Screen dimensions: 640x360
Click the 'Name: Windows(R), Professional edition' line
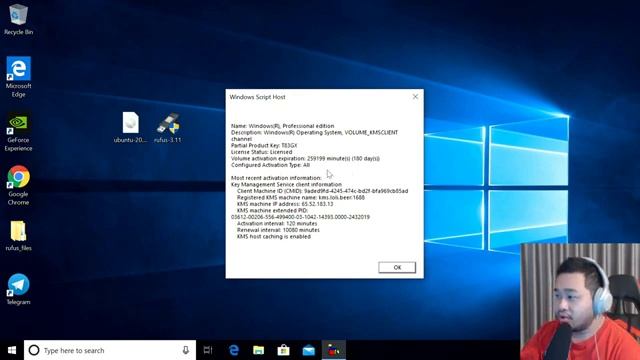[282, 126]
